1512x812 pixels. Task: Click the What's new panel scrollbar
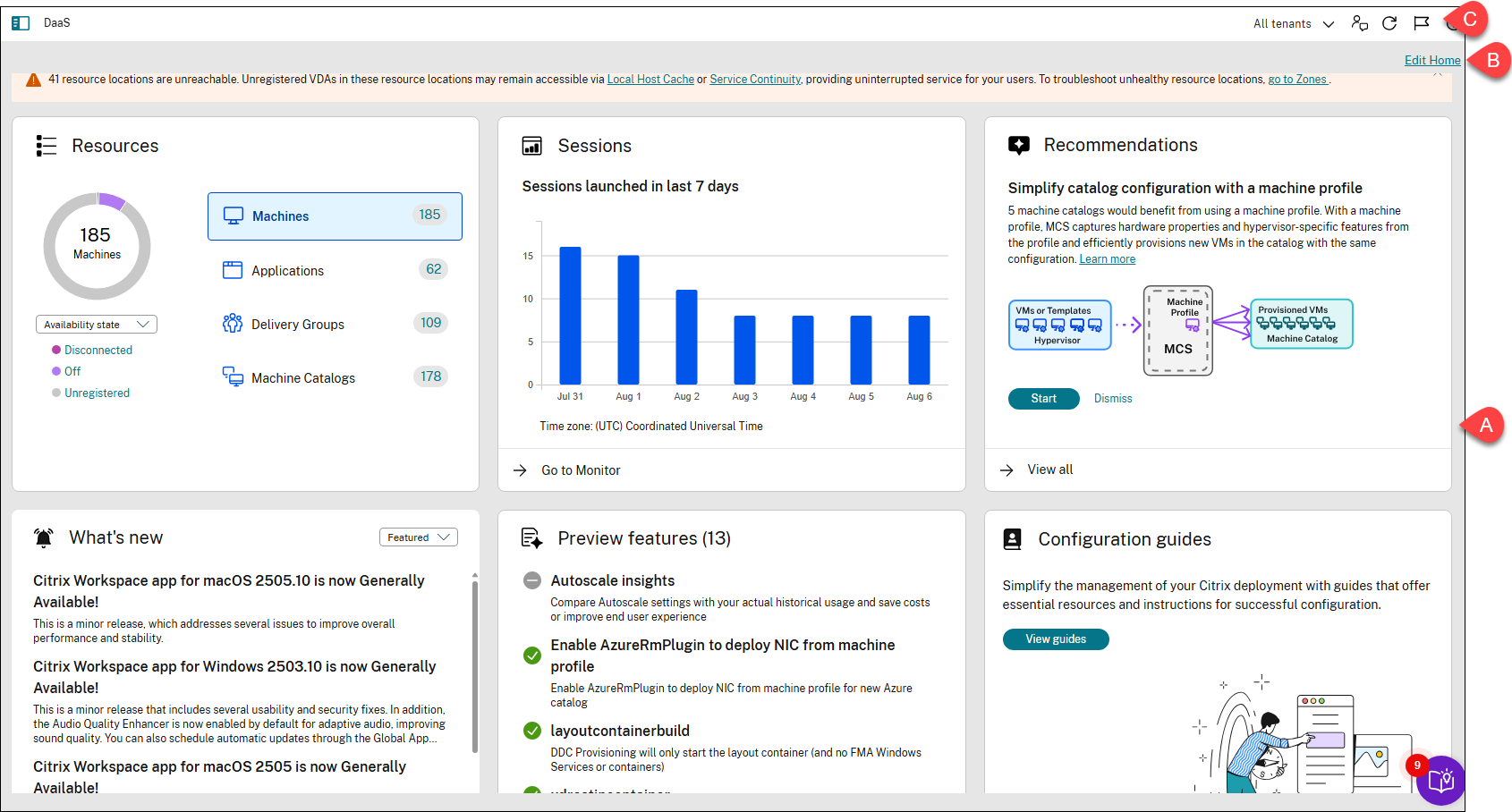click(x=474, y=662)
